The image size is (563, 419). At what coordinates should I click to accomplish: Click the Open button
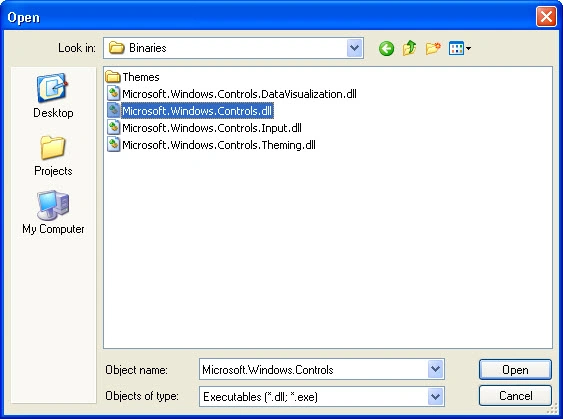(x=515, y=369)
